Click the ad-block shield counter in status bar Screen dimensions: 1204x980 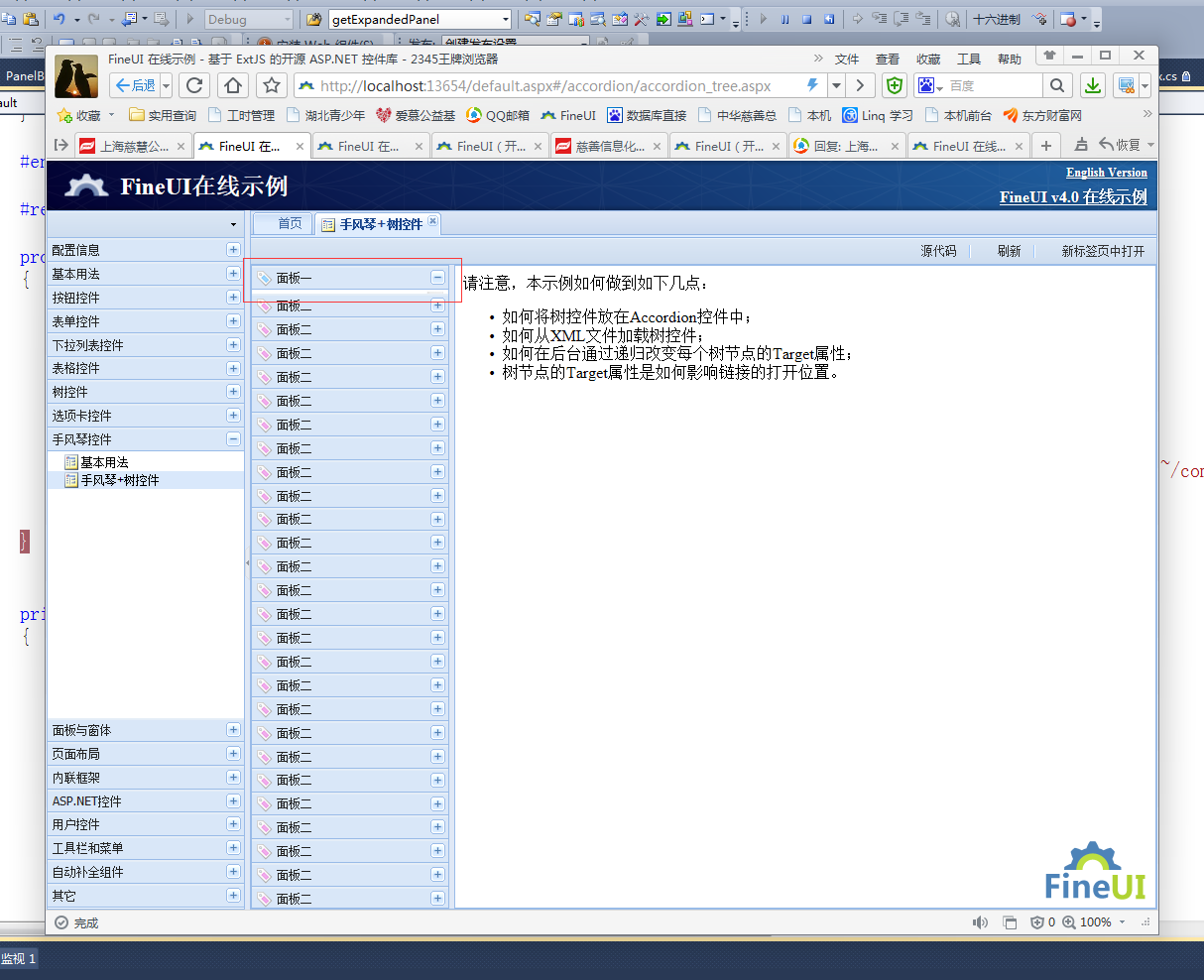tap(1043, 922)
